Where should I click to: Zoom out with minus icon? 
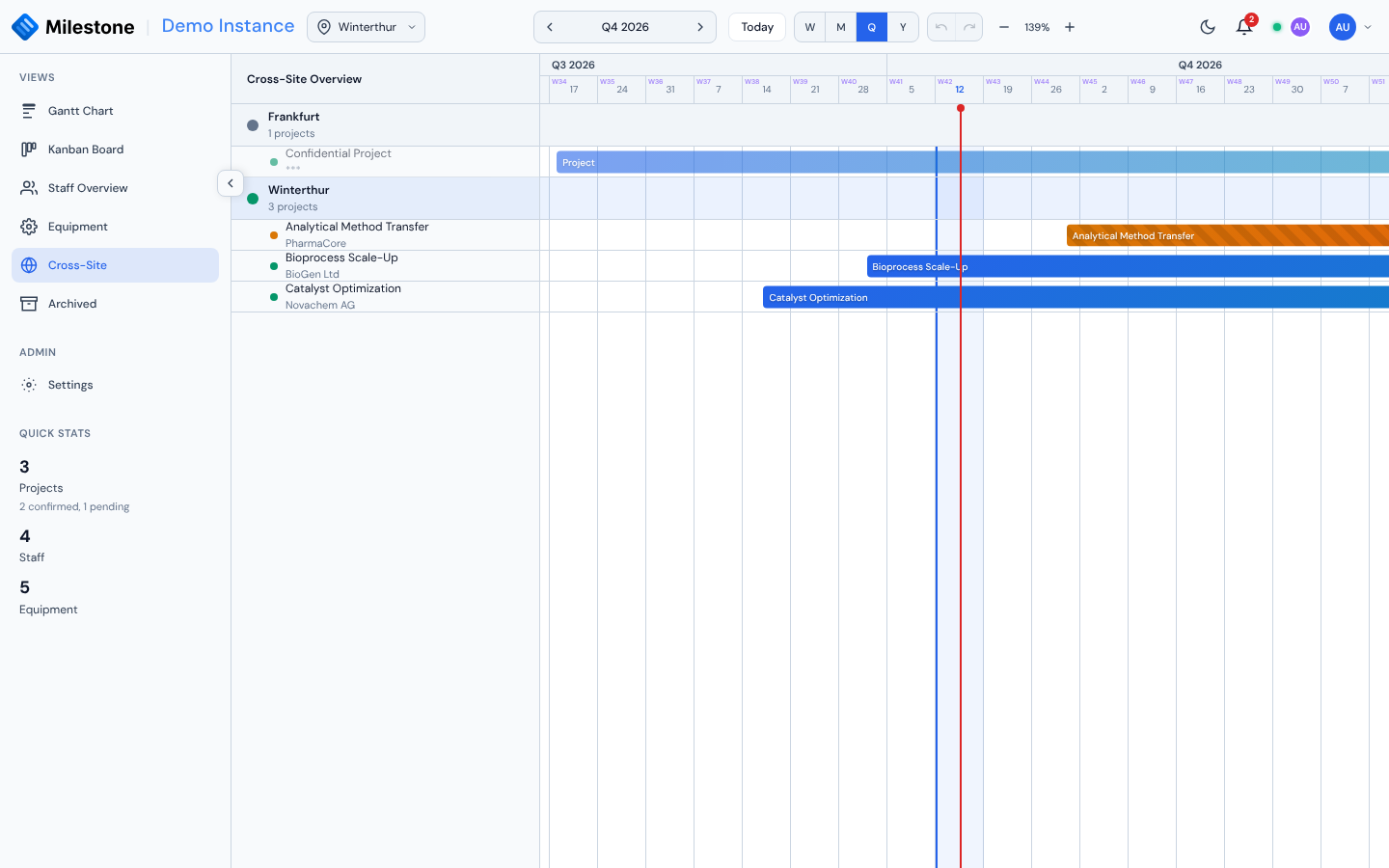tap(1004, 27)
